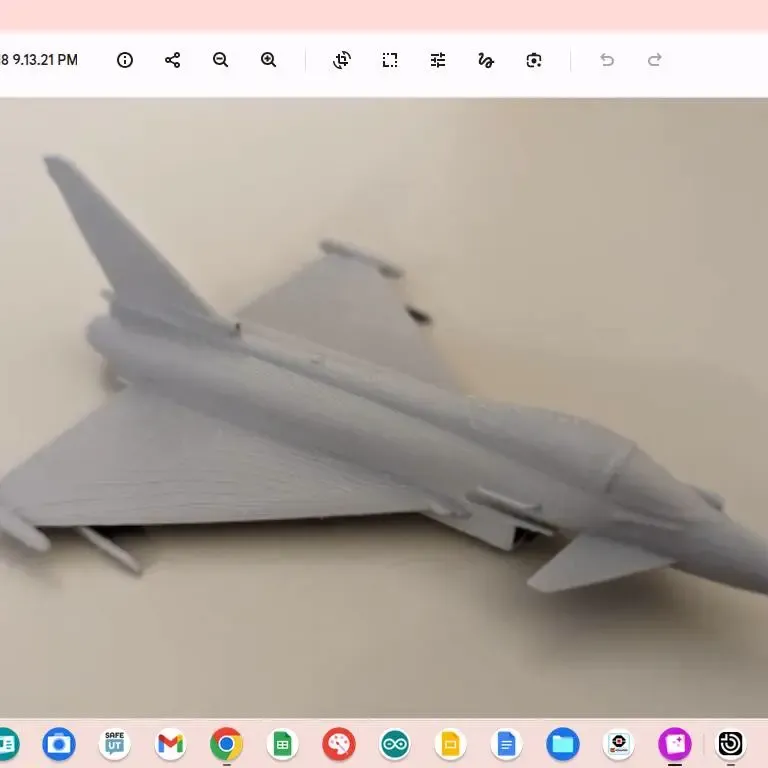The image size is (768, 768).
Task: Open the red-and-black logo shelf app
Action: coord(619,744)
